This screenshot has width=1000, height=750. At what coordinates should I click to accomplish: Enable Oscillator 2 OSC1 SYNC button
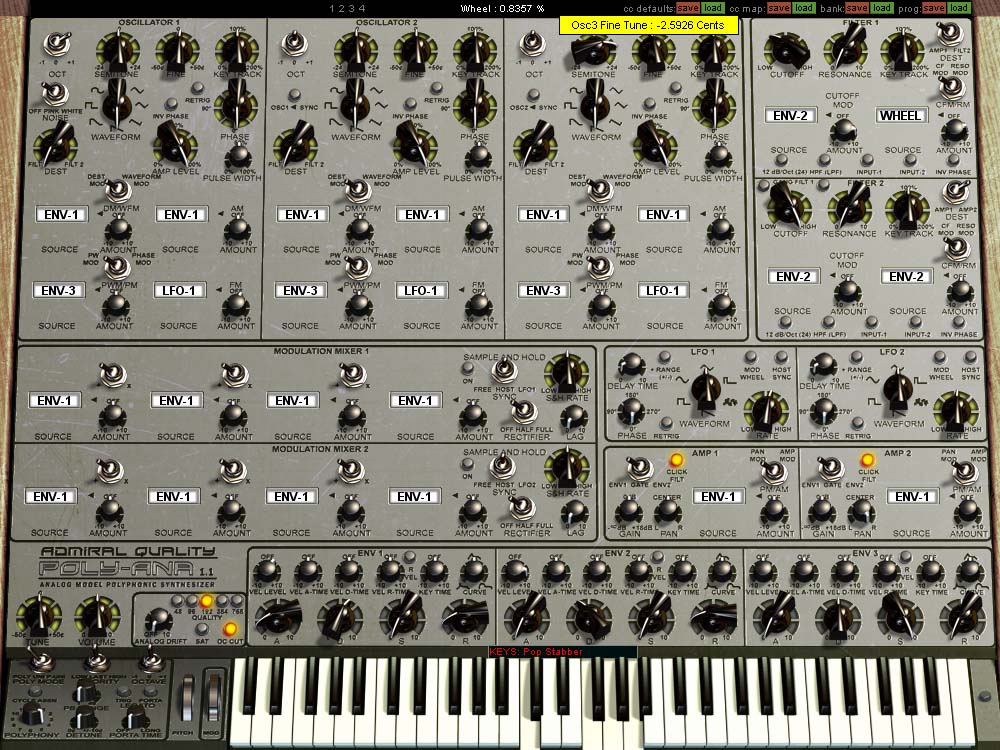click(294, 95)
